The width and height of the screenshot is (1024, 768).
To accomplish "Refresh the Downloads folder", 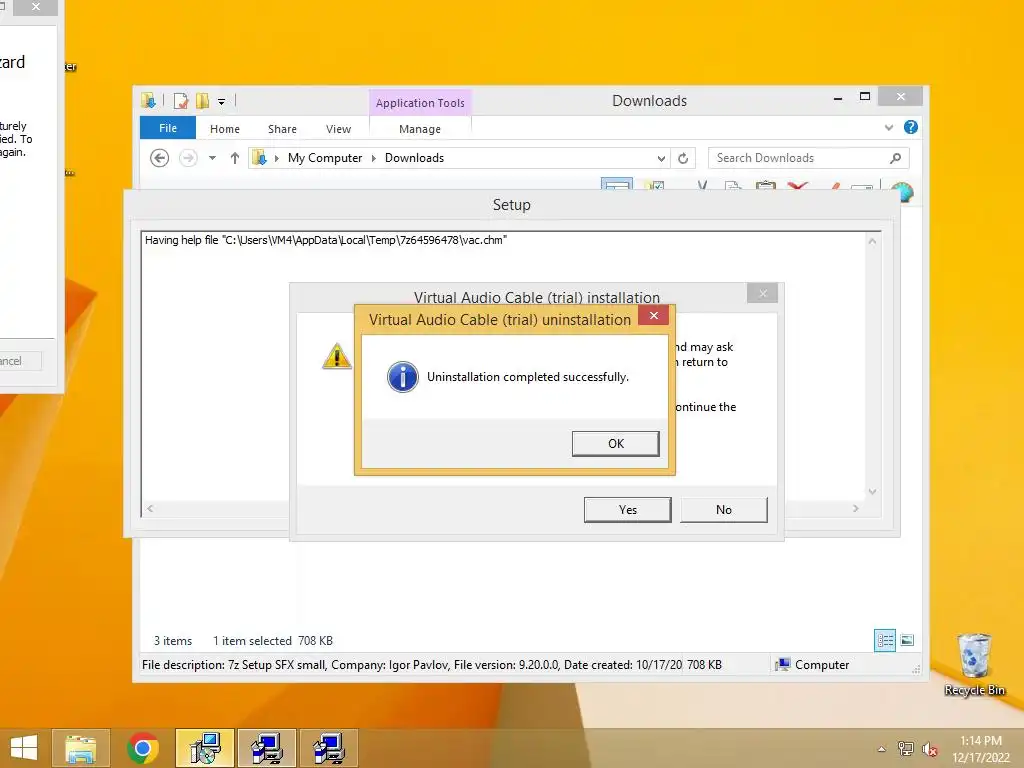I will [x=682, y=158].
